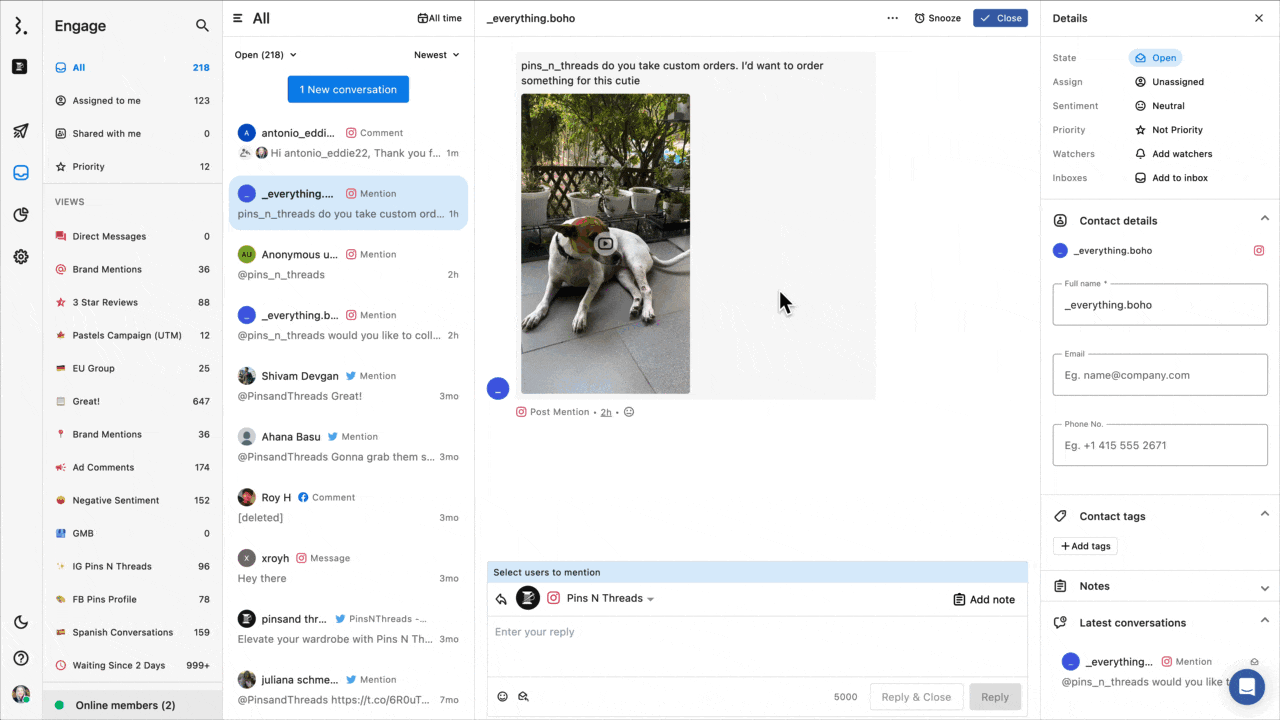
Task: Open the three-dots more options menu
Action: coord(892,18)
